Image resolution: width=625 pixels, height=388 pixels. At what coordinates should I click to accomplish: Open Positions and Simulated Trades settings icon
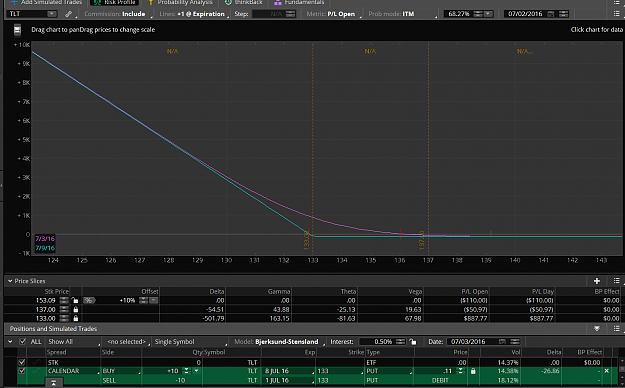point(617,329)
